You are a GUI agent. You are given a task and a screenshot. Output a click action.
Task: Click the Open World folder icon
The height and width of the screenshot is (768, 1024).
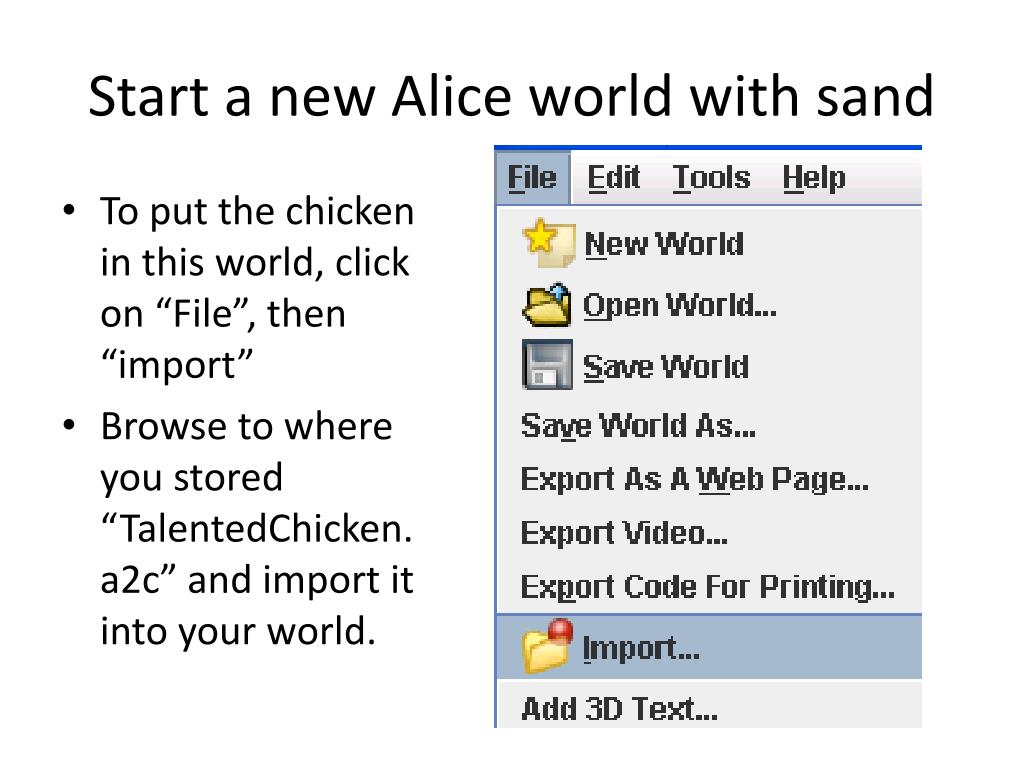[x=547, y=304]
